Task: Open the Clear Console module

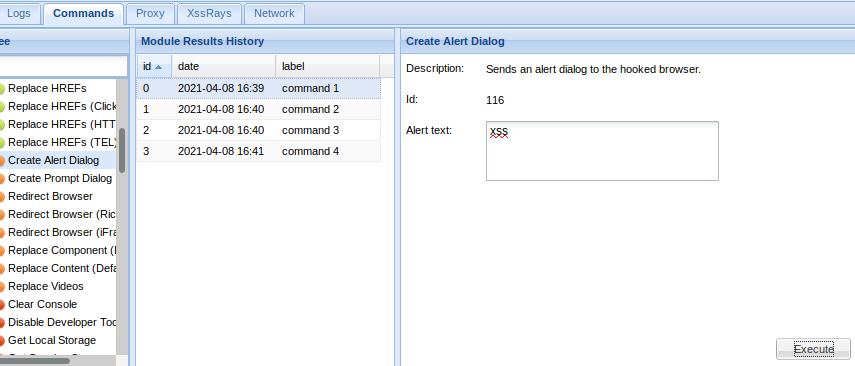Action: click(x=43, y=304)
